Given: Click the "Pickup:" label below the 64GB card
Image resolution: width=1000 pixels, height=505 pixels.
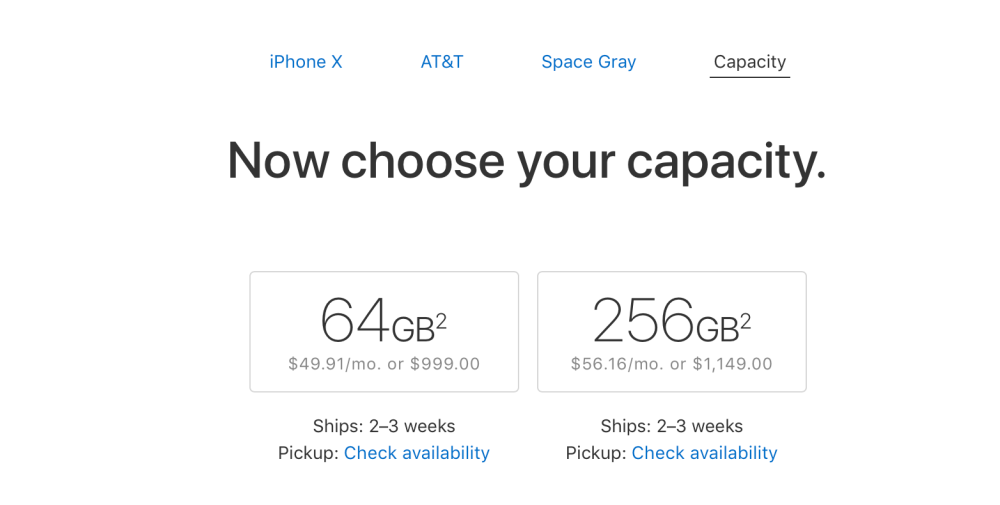Looking at the screenshot, I should tap(308, 453).
